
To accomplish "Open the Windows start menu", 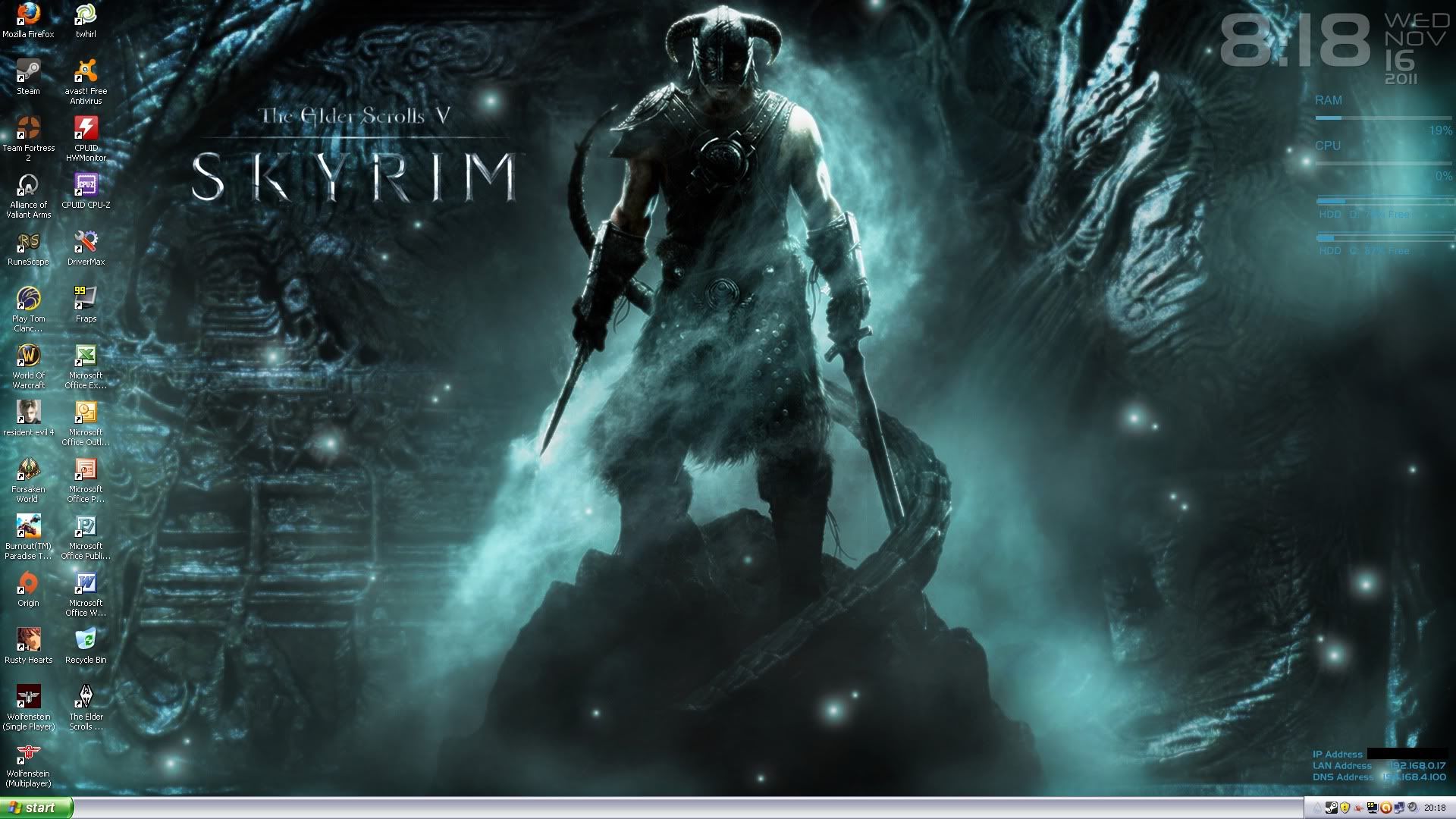I will pyautogui.click(x=36, y=808).
